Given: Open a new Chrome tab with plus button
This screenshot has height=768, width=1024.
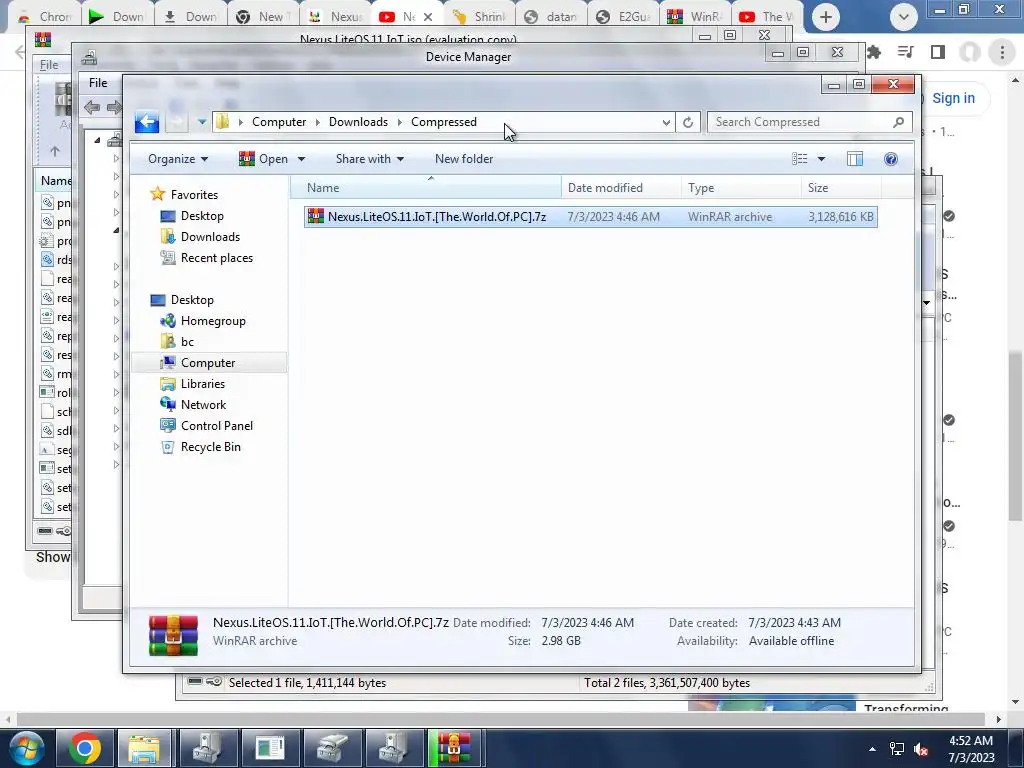Looking at the screenshot, I should coord(825,17).
